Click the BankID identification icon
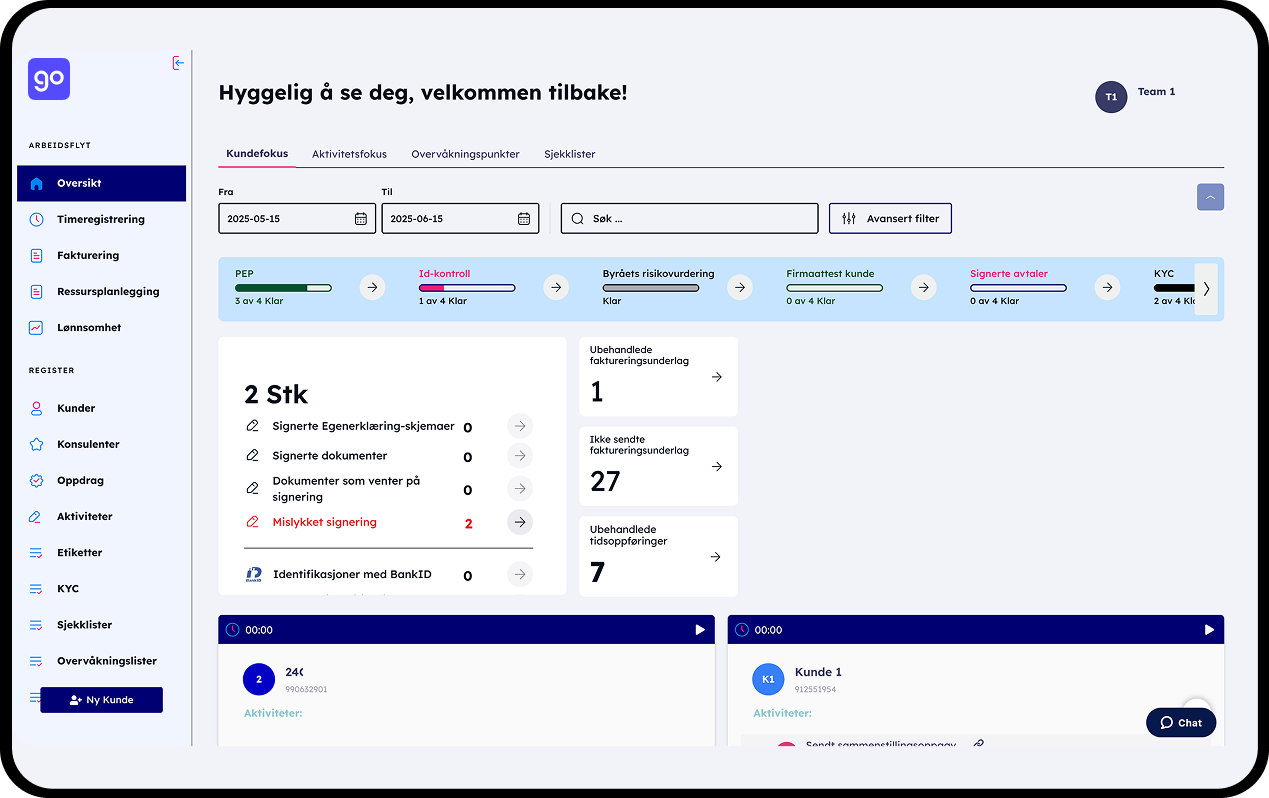The width and height of the screenshot is (1269, 798). tap(256, 573)
